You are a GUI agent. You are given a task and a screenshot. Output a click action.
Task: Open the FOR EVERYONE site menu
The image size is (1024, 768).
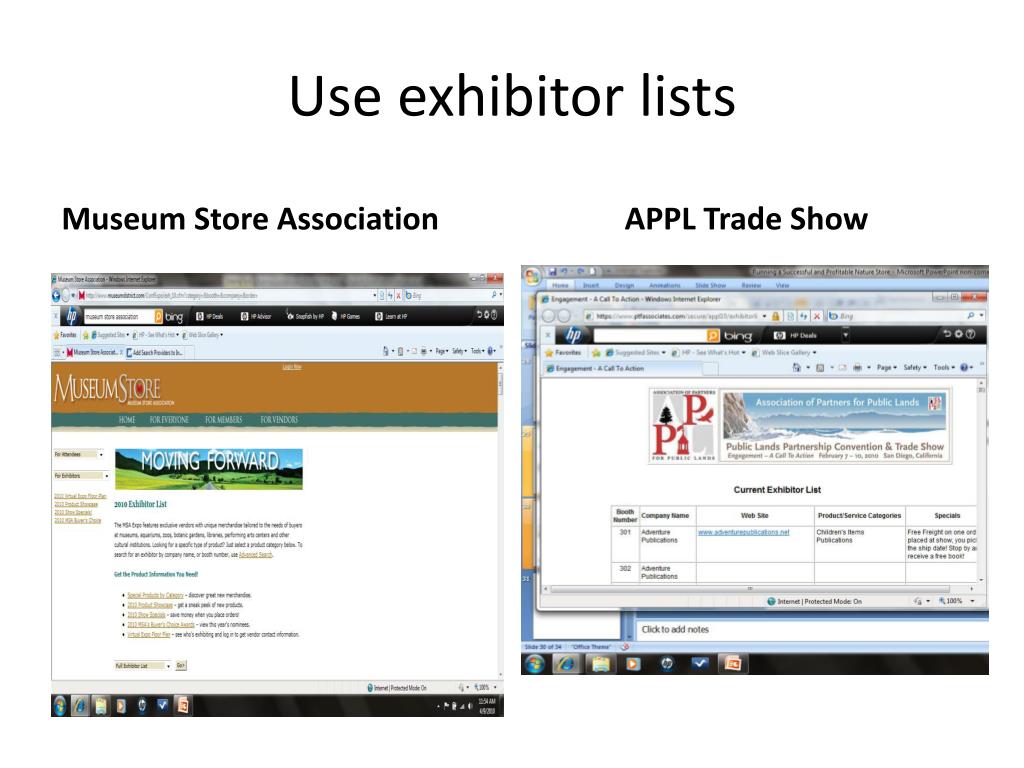point(169,420)
